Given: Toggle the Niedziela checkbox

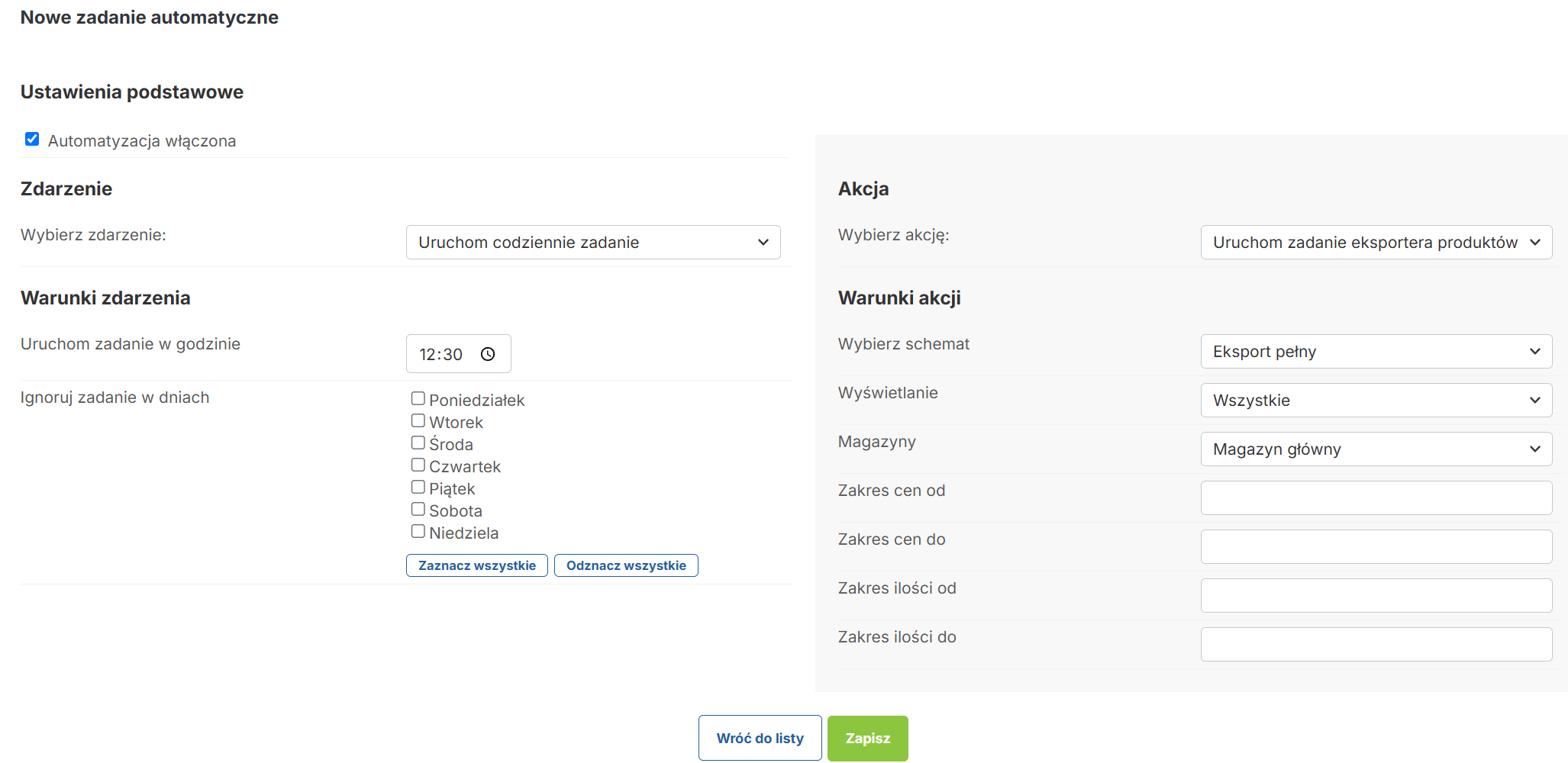Looking at the screenshot, I should click(x=418, y=531).
